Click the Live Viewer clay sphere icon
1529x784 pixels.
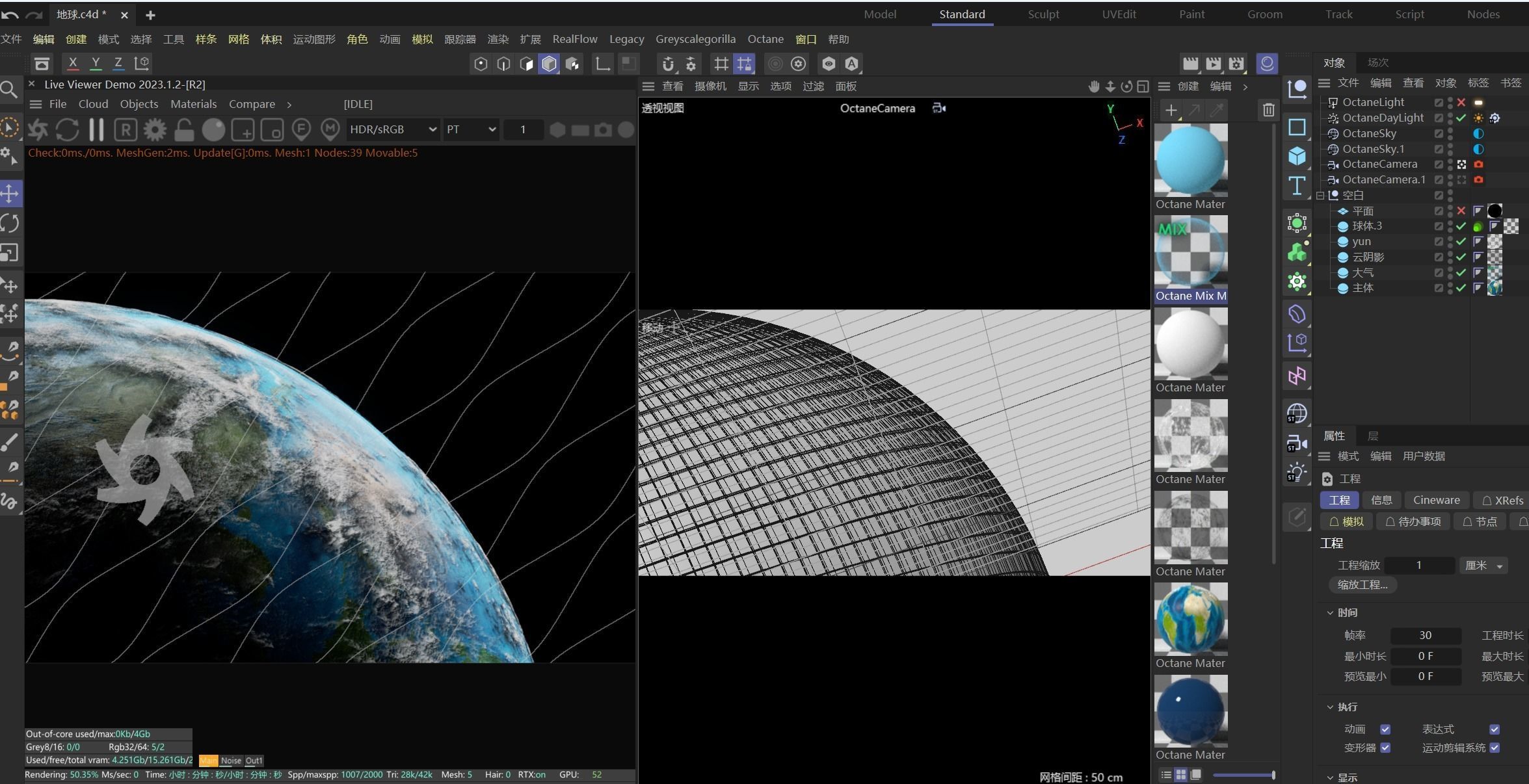click(x=213, y=130)
